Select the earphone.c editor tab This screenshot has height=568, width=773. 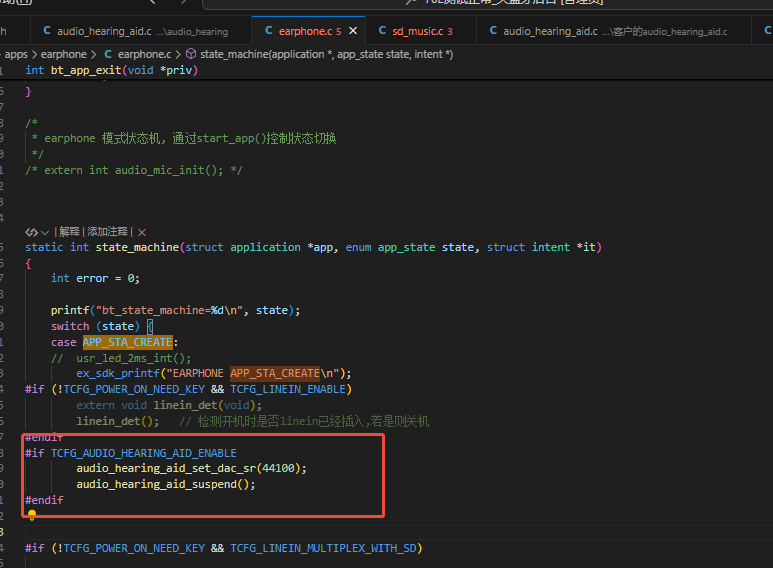[308, 31]
